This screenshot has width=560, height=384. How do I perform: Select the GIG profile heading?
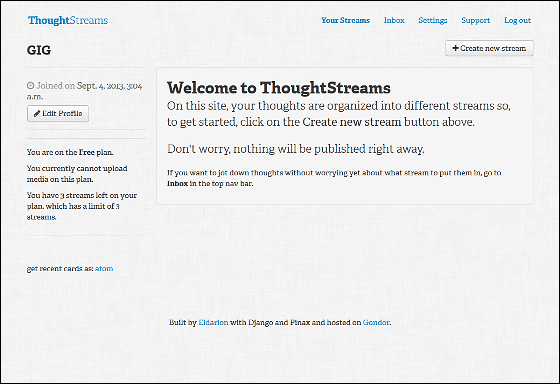click(x=39, y=50)
